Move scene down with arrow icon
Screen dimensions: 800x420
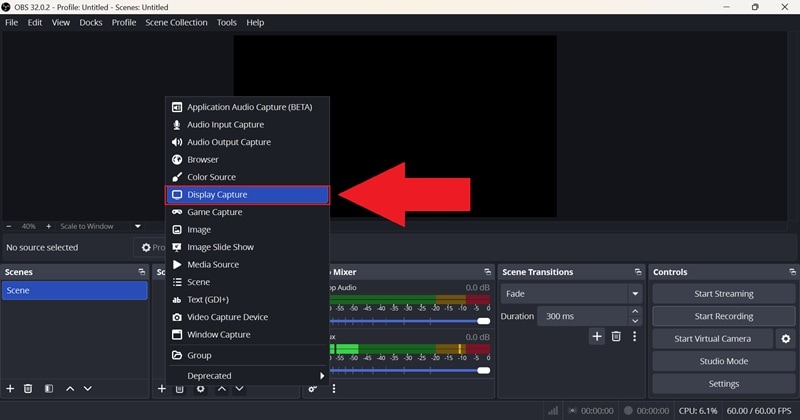click(88, 389)
